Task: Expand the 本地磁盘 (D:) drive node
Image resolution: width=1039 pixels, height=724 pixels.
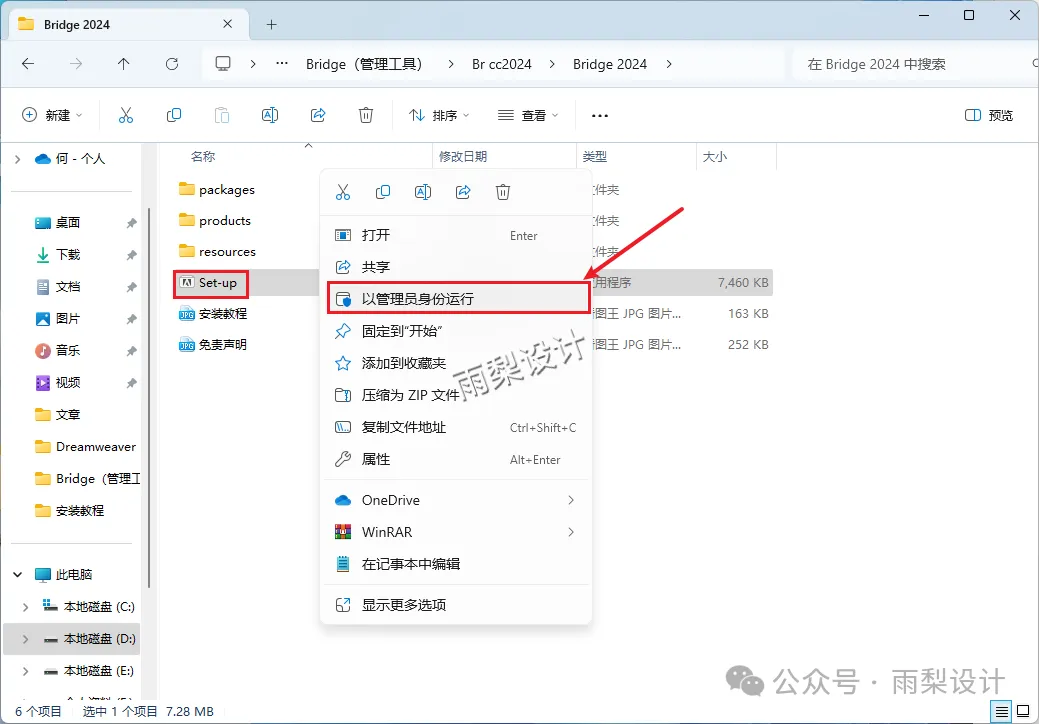Action: (25, 639)
